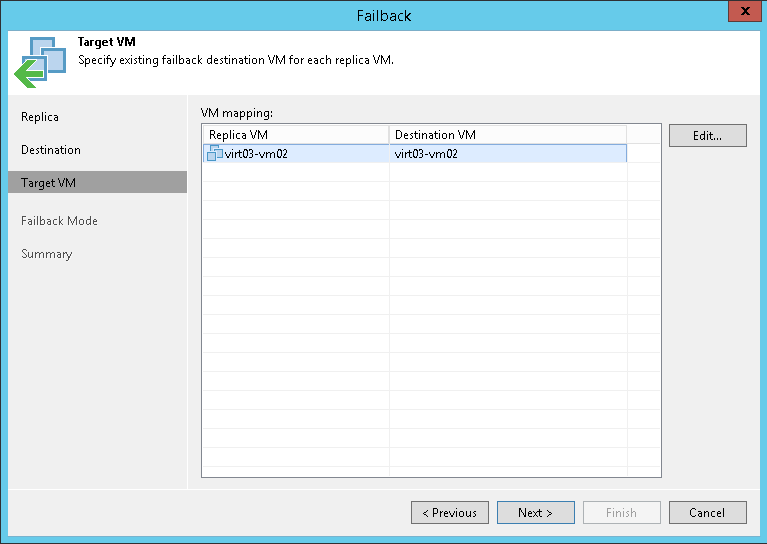Screen dimensions: 767x544
Task: Go back with the Previous button
Action: [449, 513]
